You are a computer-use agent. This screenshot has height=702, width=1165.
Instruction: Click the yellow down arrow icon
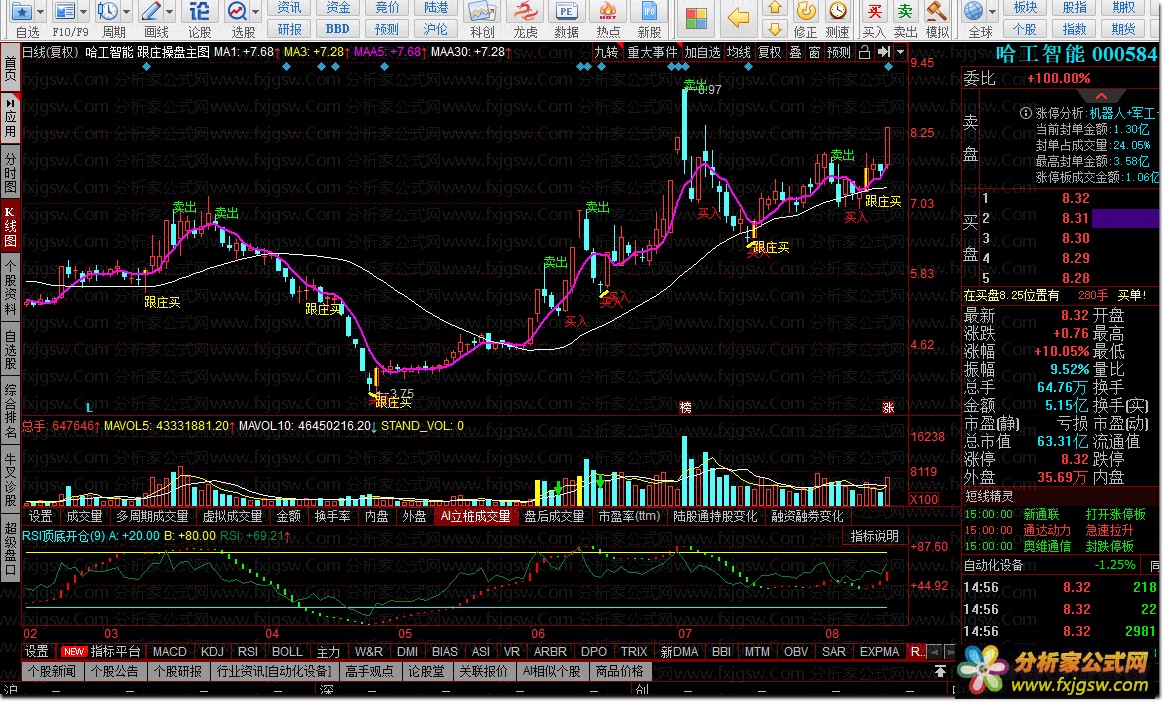774,29
